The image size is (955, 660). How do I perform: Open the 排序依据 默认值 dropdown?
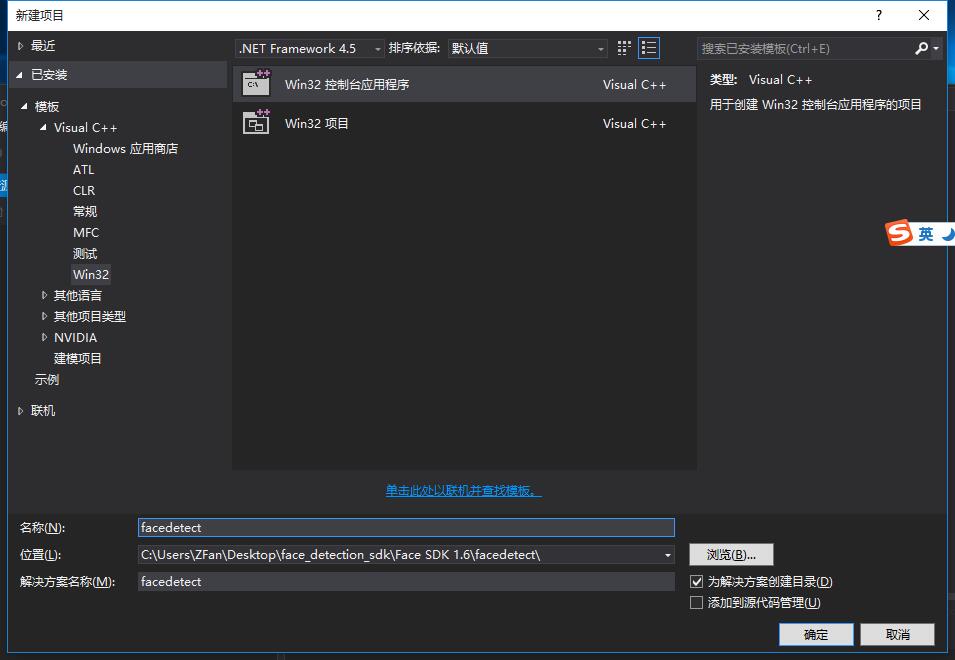tap(527, 48)
